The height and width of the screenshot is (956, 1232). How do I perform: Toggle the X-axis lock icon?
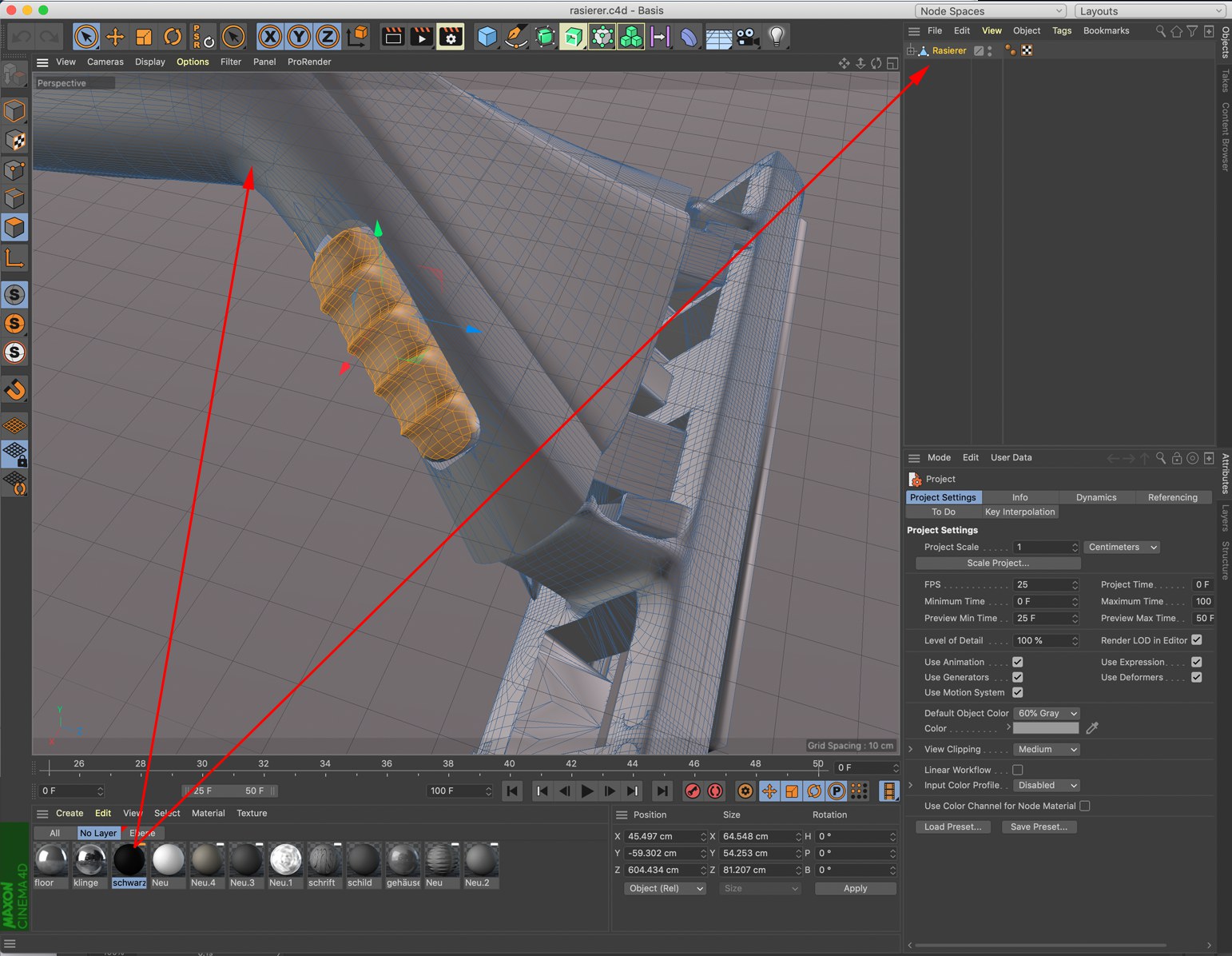click(x=270, y=37)
